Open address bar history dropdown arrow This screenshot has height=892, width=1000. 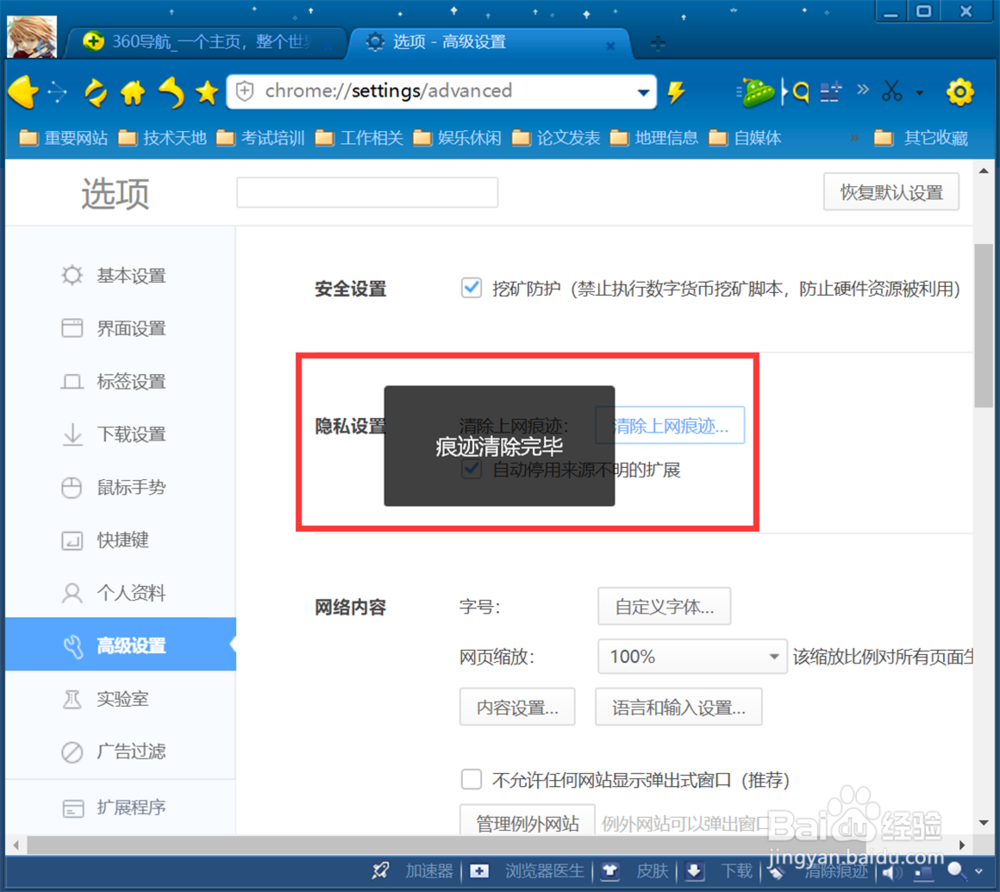643,93
